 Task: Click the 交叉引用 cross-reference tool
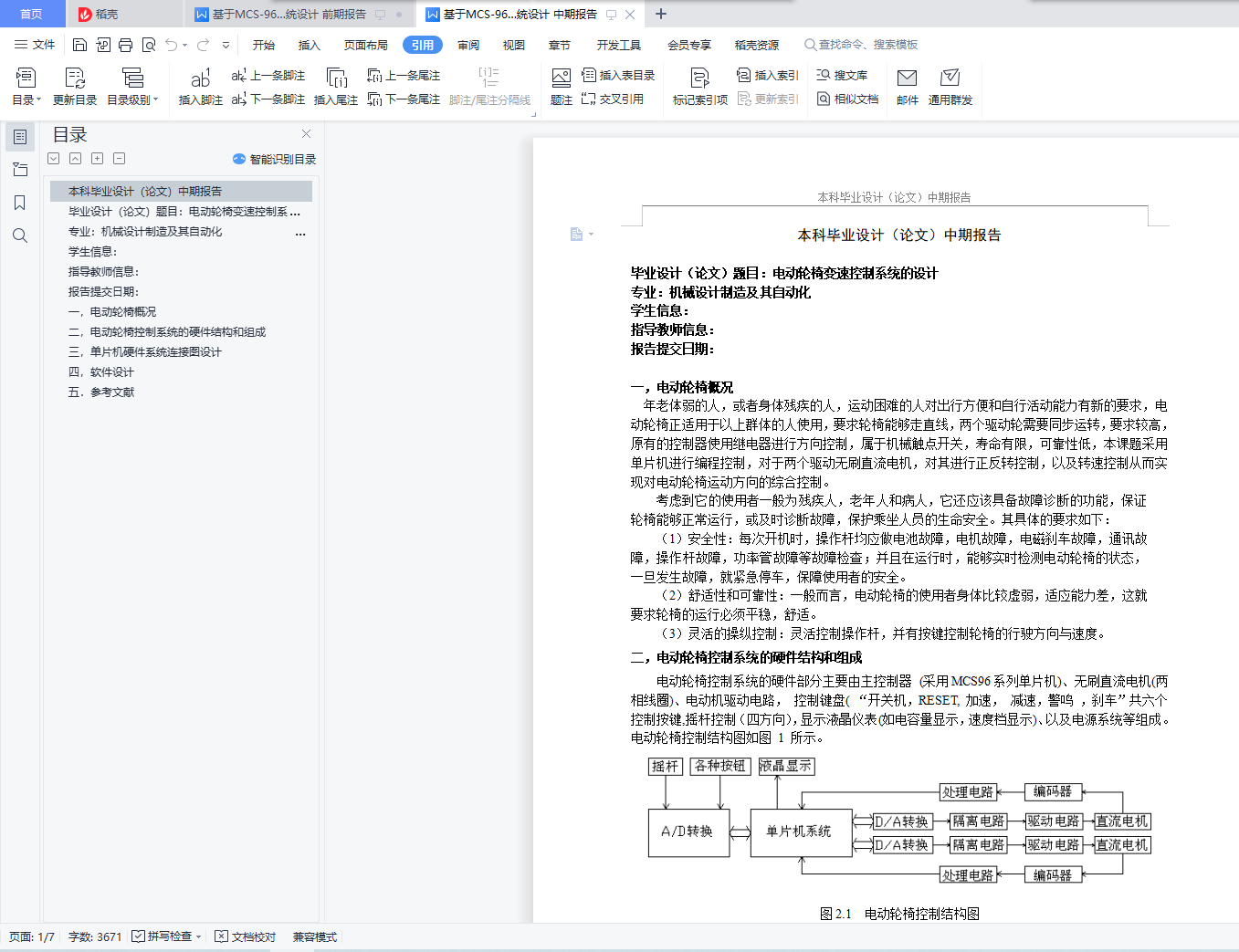click(x=613, y=99)
